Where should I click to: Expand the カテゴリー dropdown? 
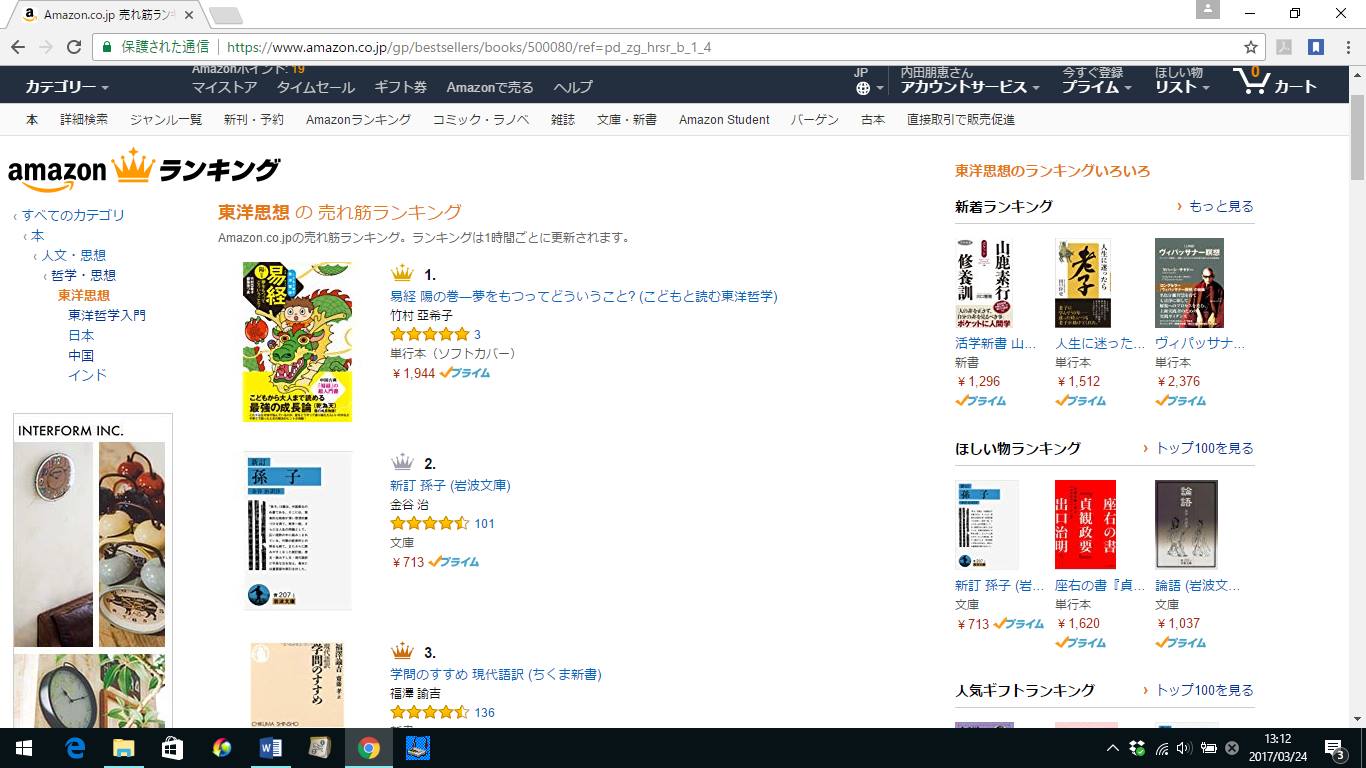[x=67, y=87]
